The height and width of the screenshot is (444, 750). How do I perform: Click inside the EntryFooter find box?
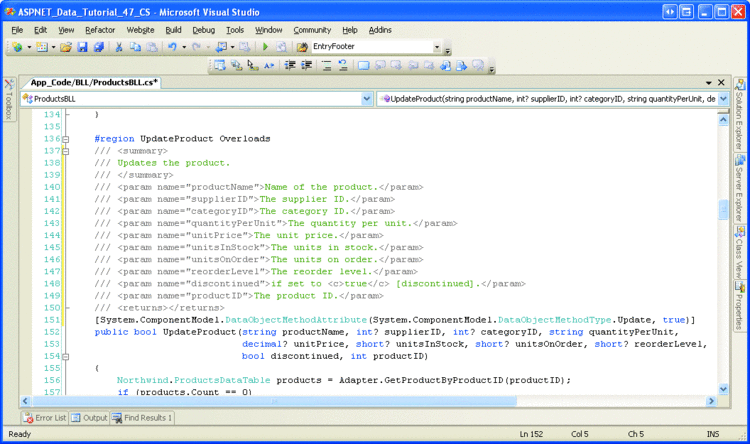point(372,47)
